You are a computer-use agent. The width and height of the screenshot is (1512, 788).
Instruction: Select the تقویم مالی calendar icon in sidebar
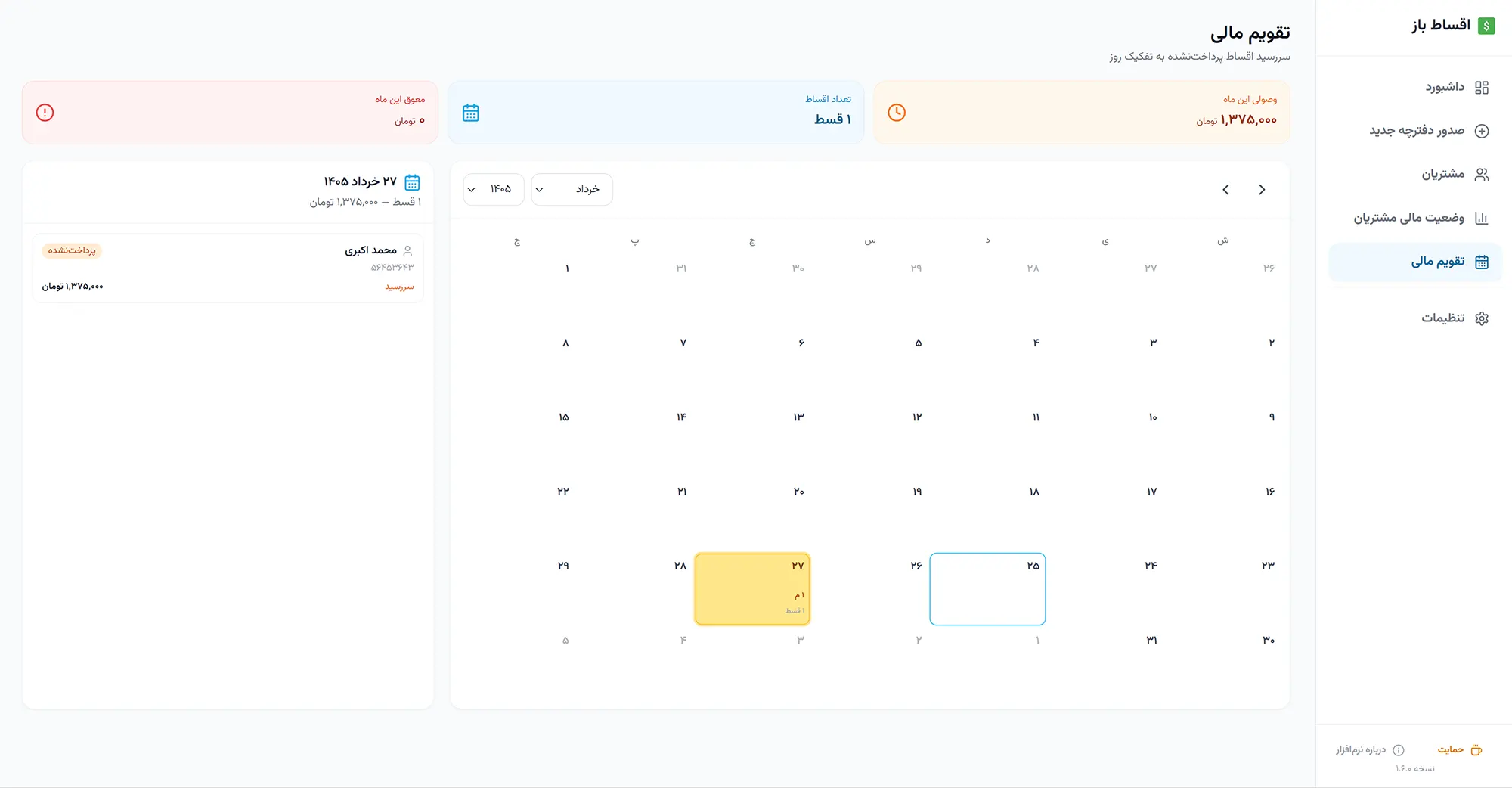click(x=1482, y=262)
